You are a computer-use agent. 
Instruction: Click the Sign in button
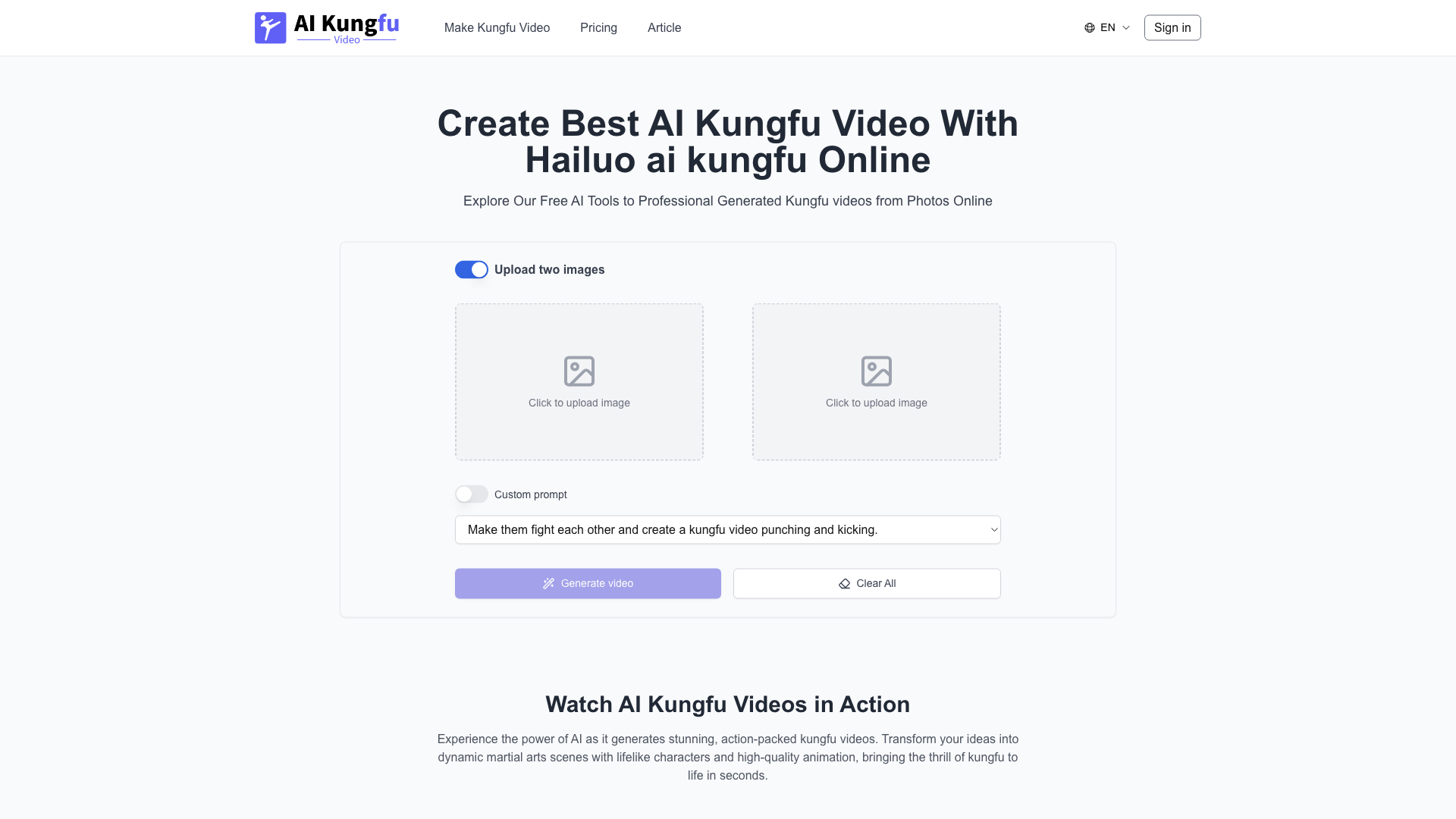click(1172, 27)
